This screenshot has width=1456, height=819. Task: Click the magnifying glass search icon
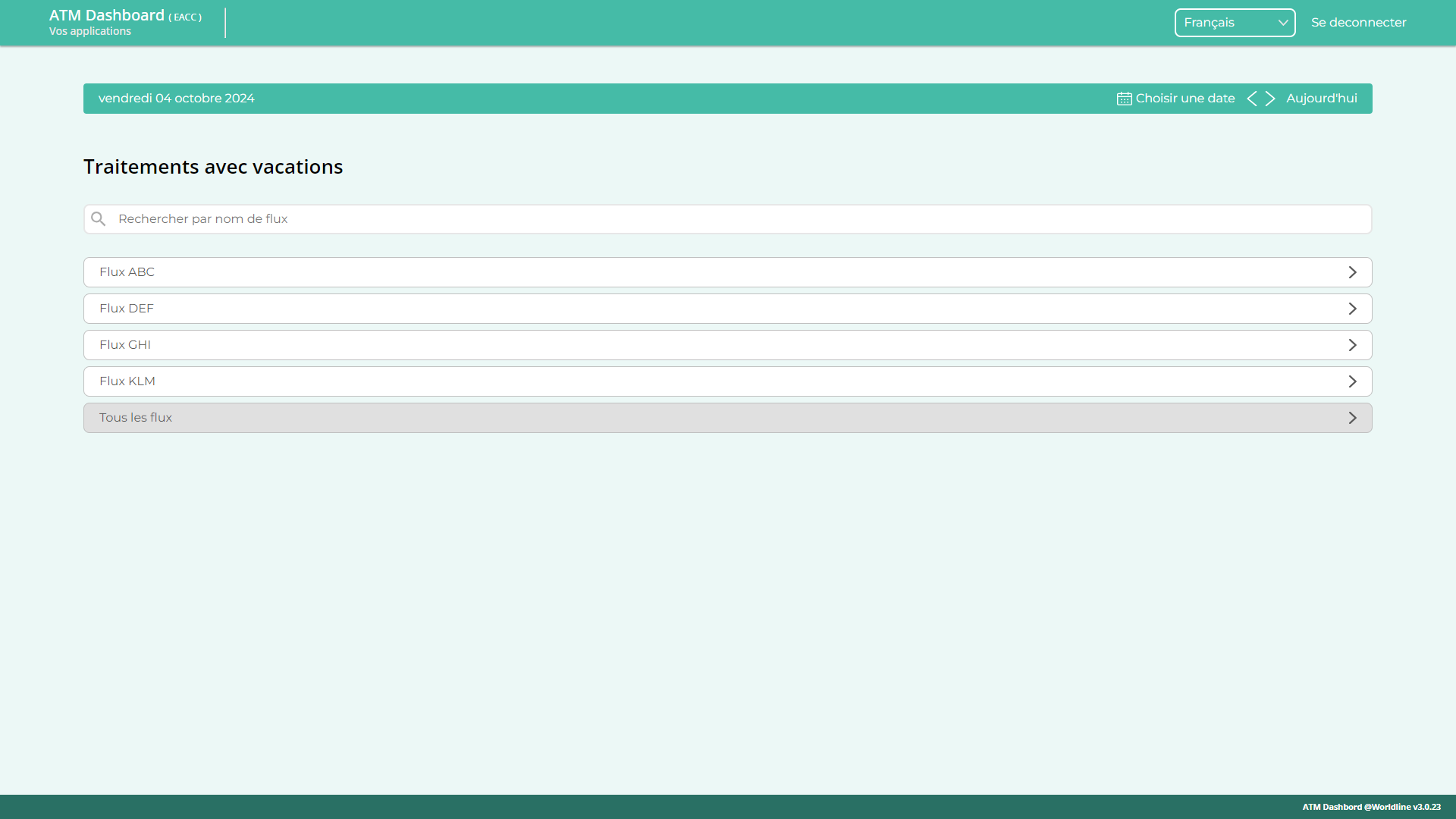(99, 219)
